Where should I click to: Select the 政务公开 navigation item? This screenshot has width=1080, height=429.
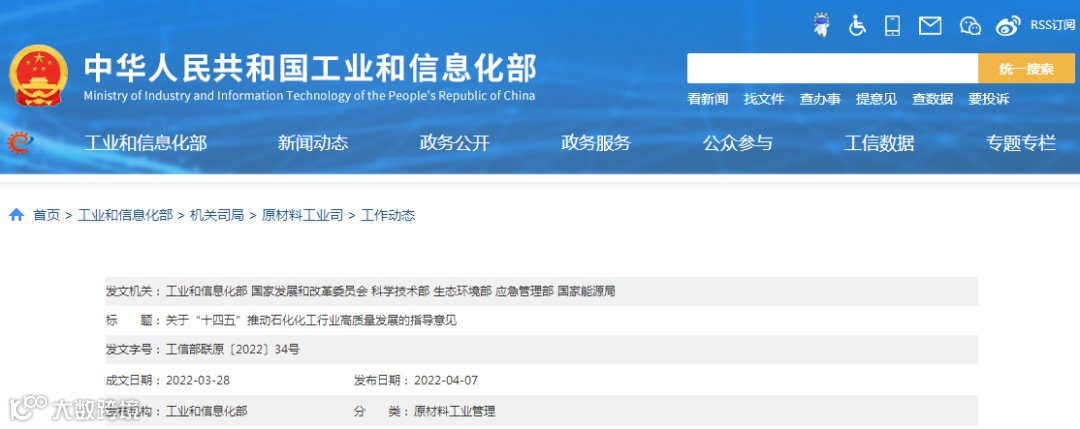[455, 143]
